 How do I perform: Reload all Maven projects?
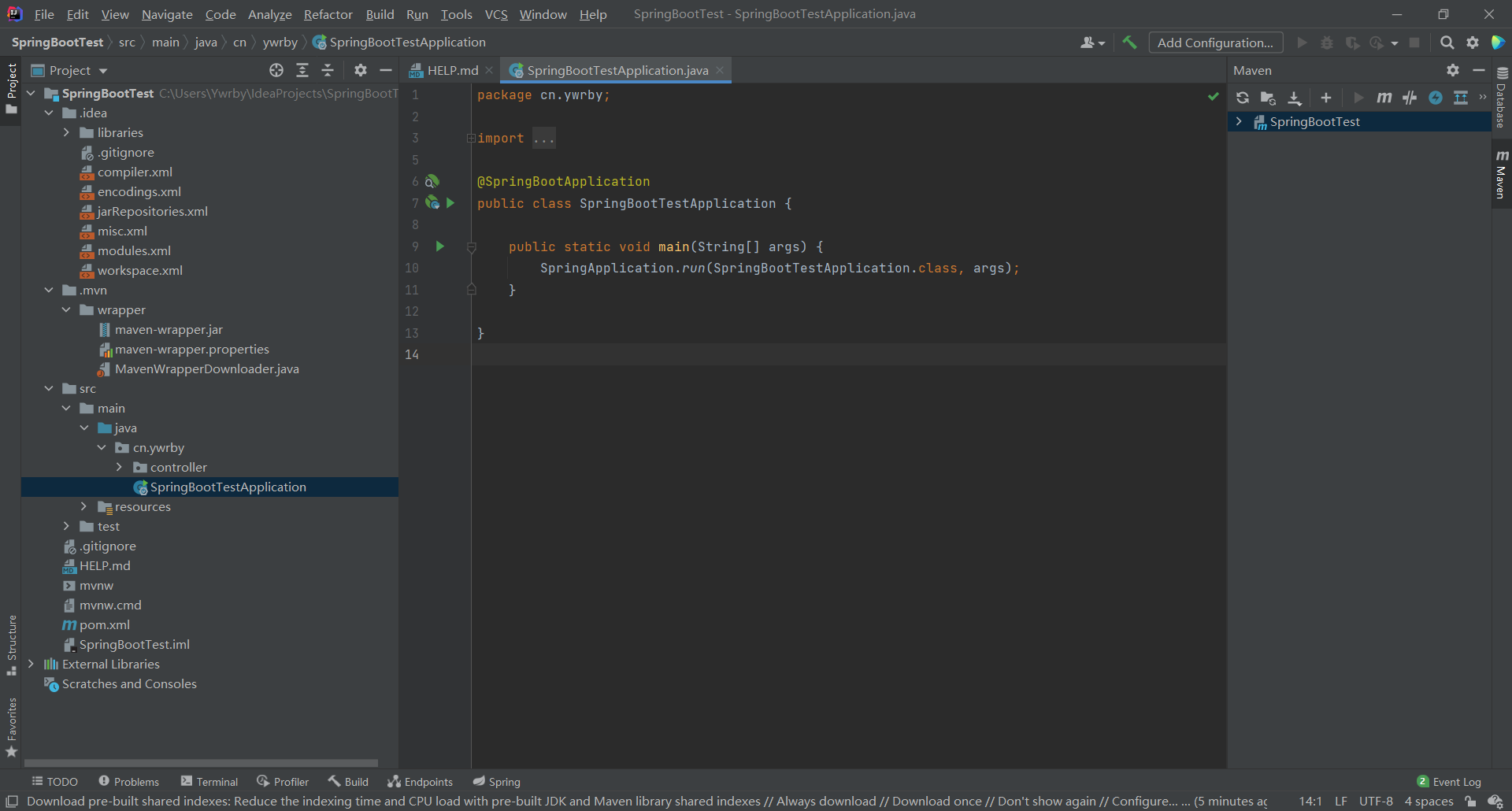[1243, 98]
